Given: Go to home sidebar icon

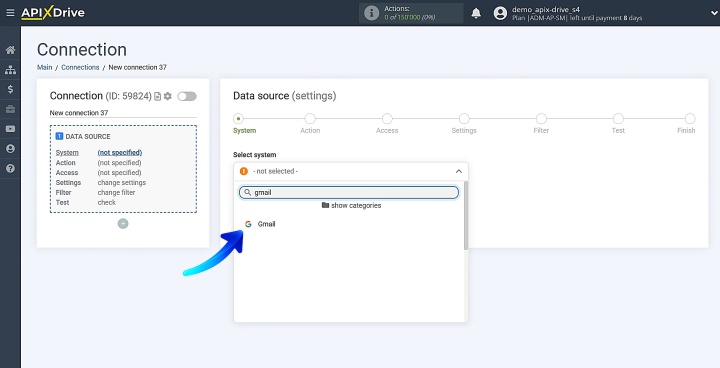Looking at the screenshot, I should (10, 50).
